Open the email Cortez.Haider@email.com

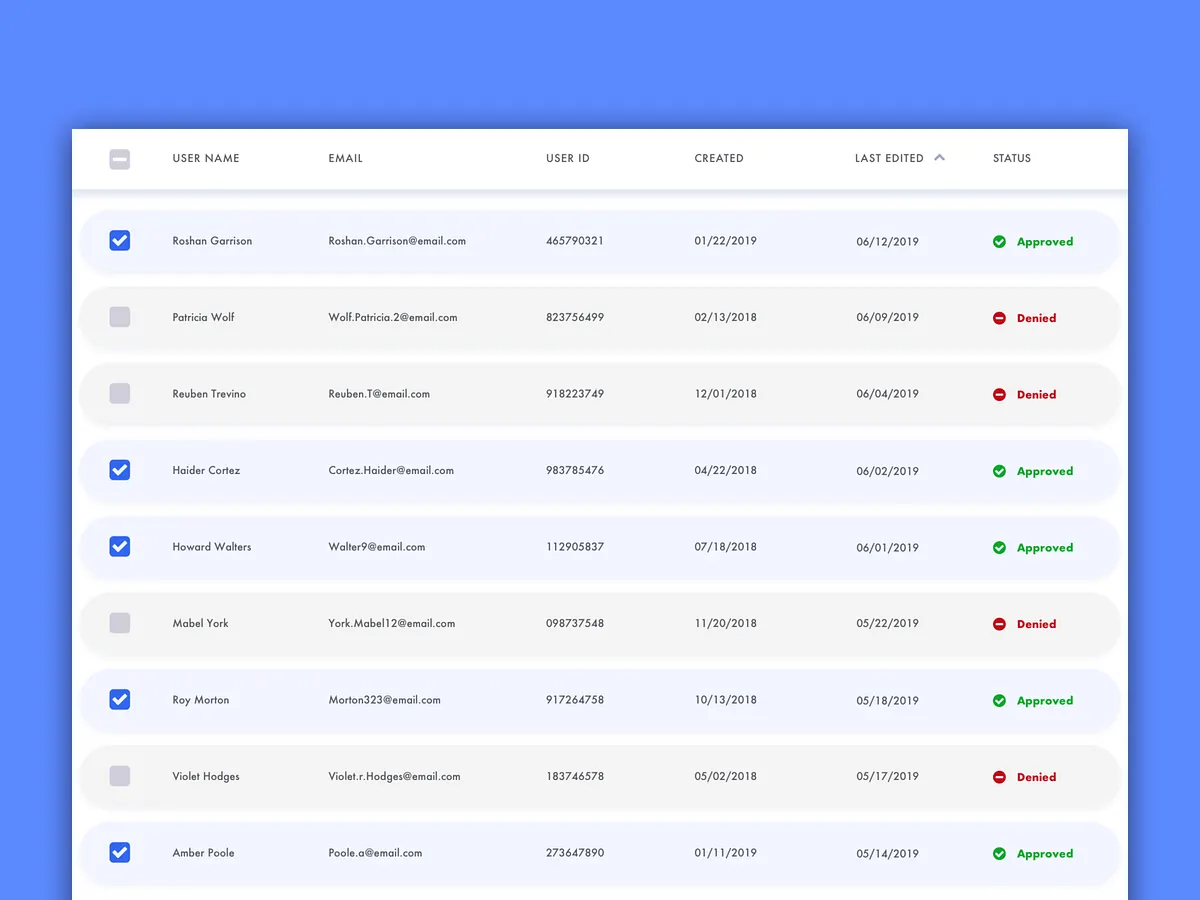point(391,470)
